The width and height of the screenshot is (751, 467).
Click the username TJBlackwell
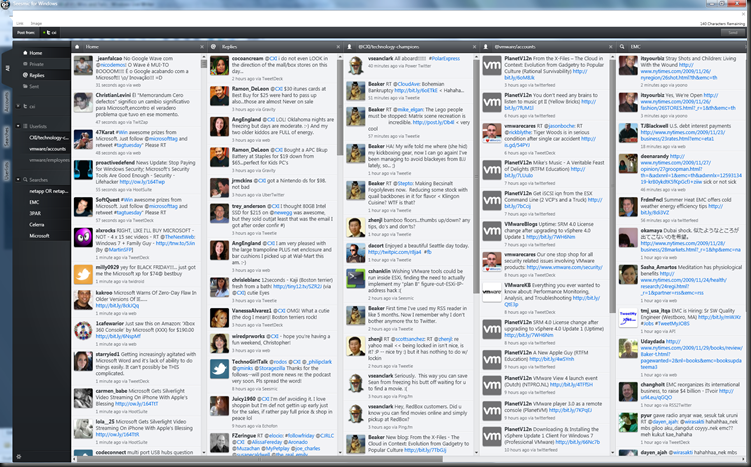pyautogui.click(x=654, y=126)
